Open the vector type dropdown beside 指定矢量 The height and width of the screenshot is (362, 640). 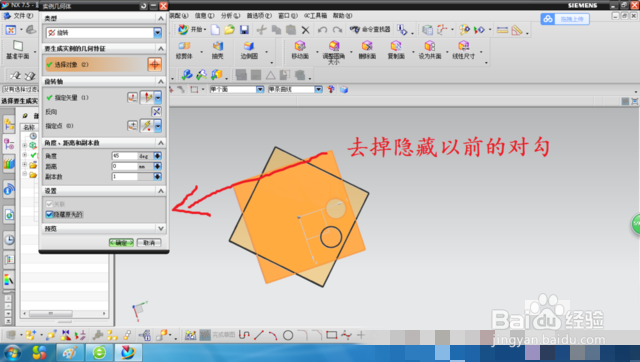[158, 98]
